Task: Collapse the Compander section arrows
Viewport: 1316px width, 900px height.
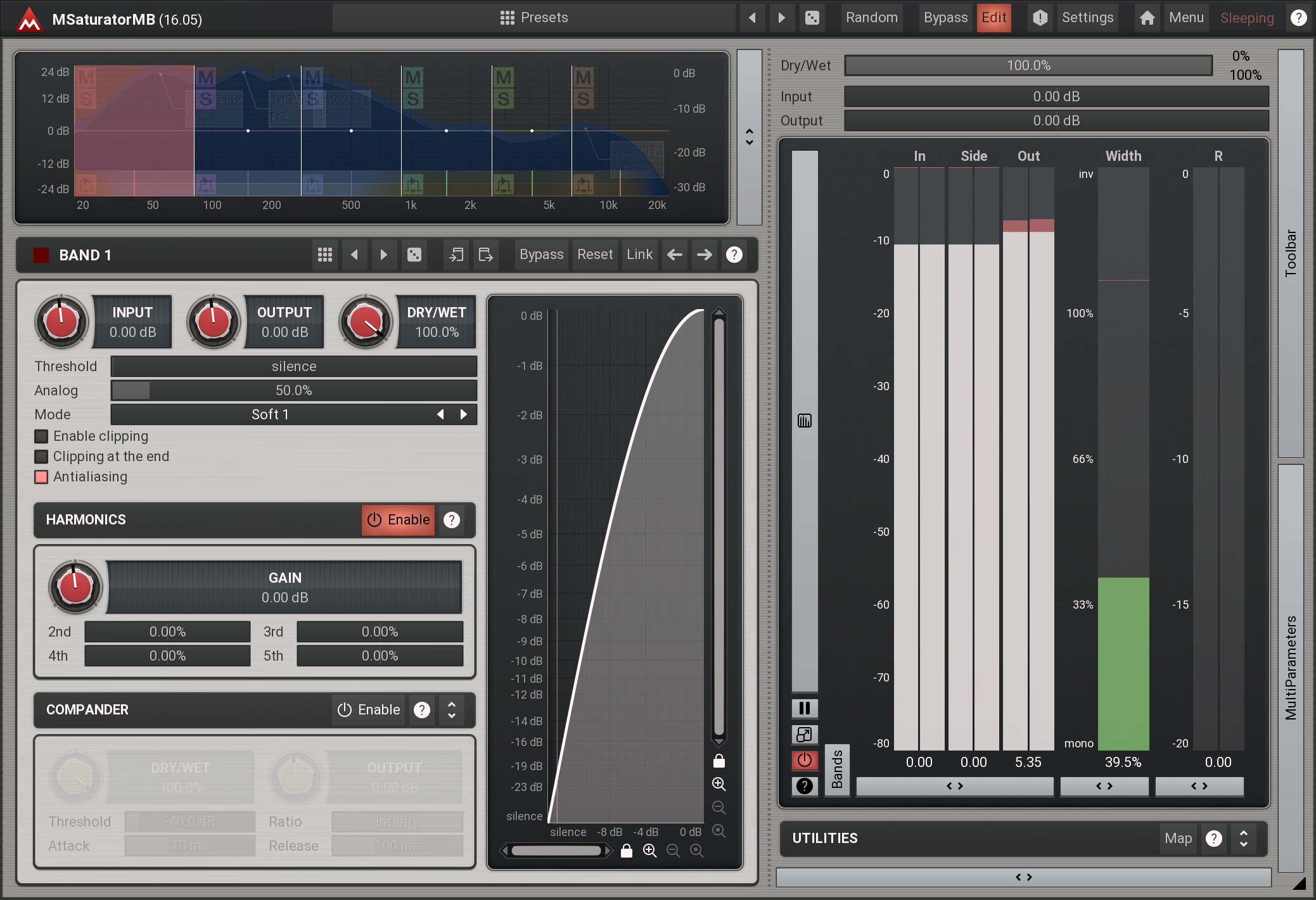Action: click(451, 710)
